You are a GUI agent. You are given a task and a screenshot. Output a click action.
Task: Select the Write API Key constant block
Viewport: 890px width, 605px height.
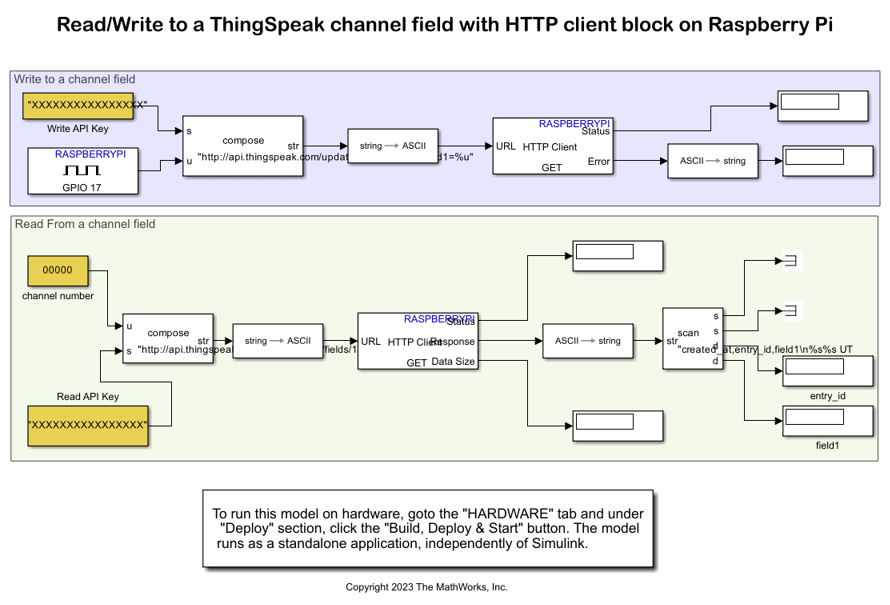pos(78,106)
